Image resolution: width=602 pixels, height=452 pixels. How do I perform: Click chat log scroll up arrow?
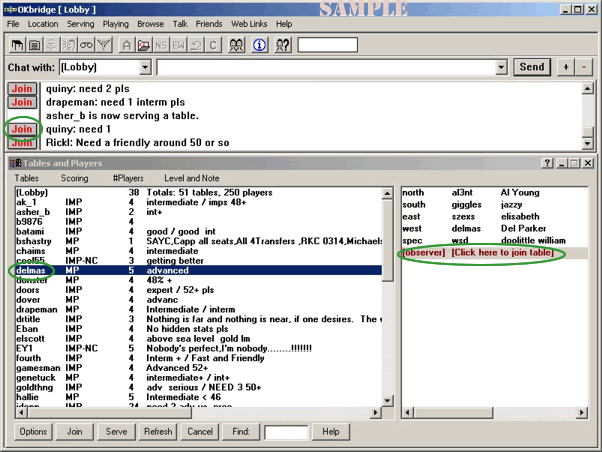tap(587, 88)
